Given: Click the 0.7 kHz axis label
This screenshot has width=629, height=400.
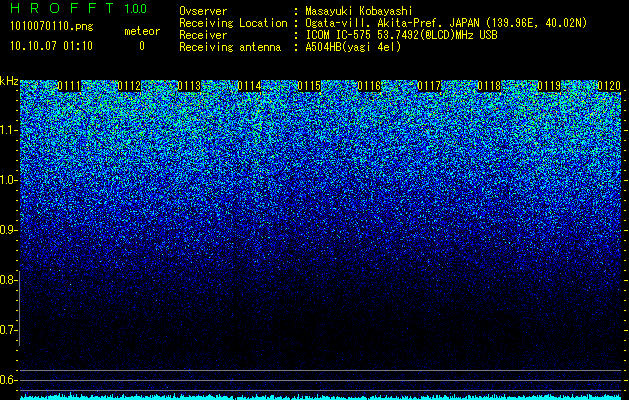Looking at the screenshot, I should [8, 330].
